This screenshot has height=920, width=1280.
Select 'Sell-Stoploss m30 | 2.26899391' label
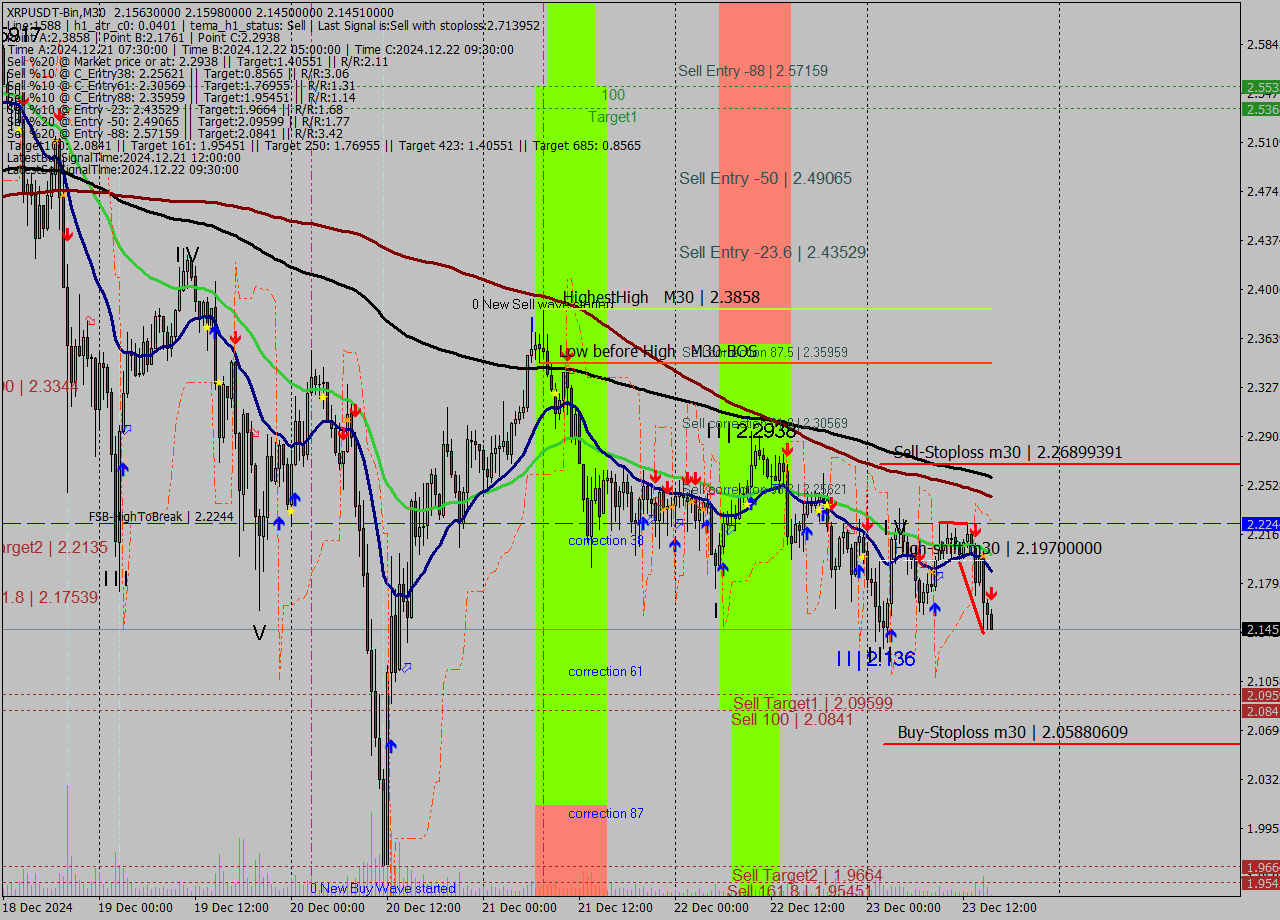[1008, 452]
